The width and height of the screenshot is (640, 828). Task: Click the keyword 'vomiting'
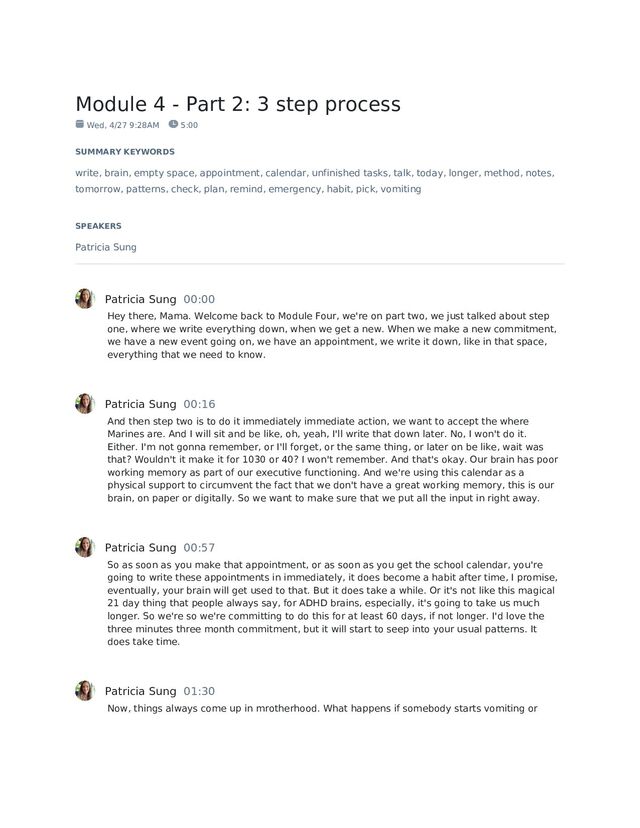(x=401, y=189)
